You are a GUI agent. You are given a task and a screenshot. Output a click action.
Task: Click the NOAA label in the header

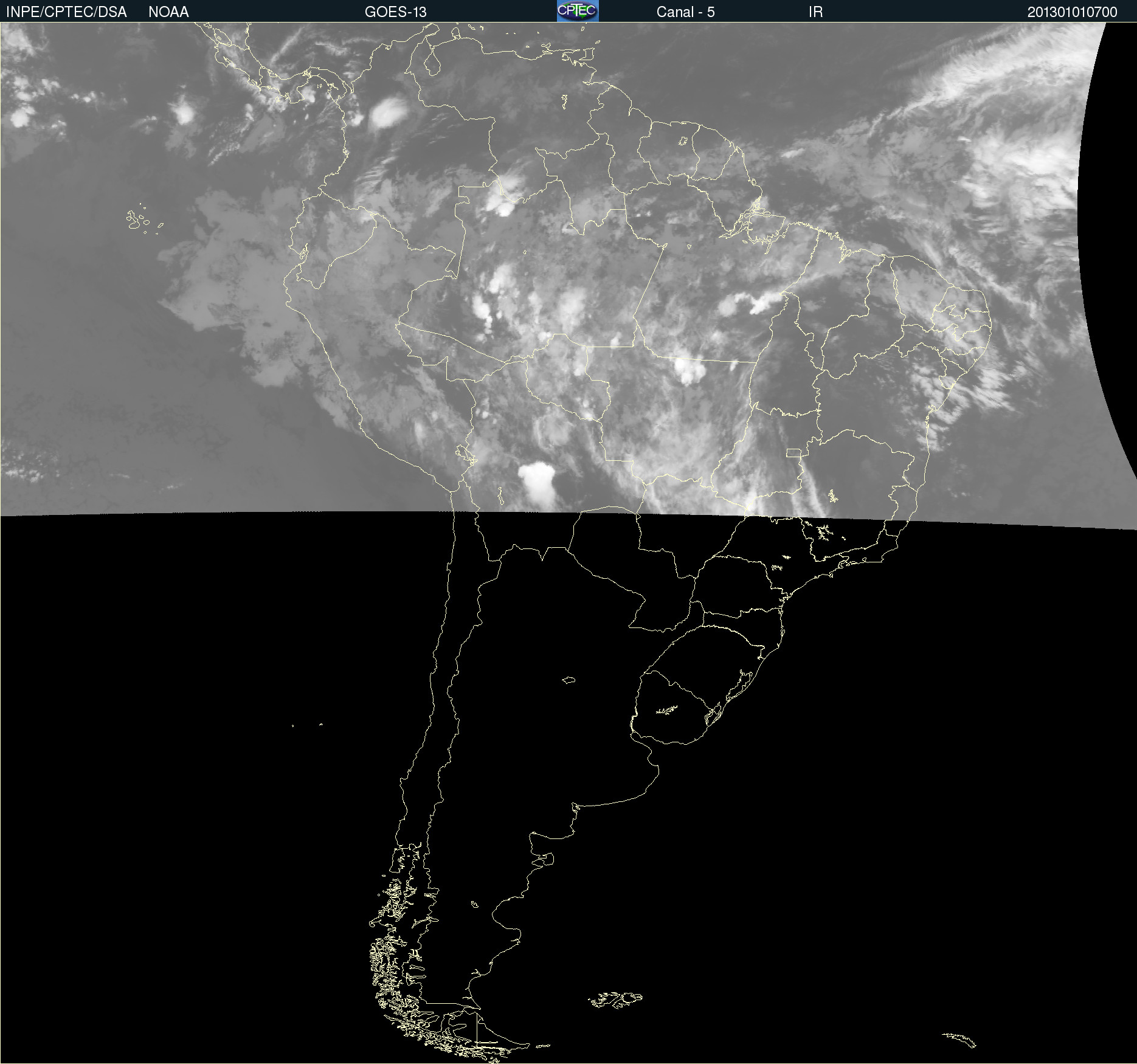coord(168,12)
